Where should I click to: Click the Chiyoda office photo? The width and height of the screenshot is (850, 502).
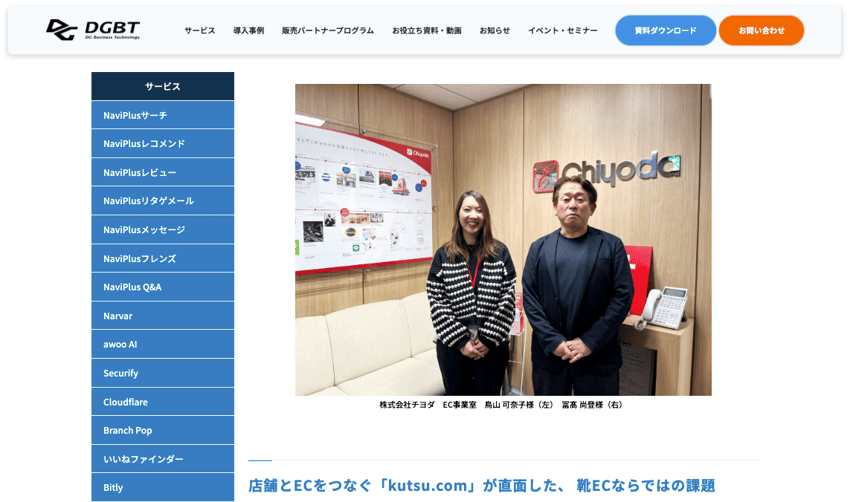point(503,240)
